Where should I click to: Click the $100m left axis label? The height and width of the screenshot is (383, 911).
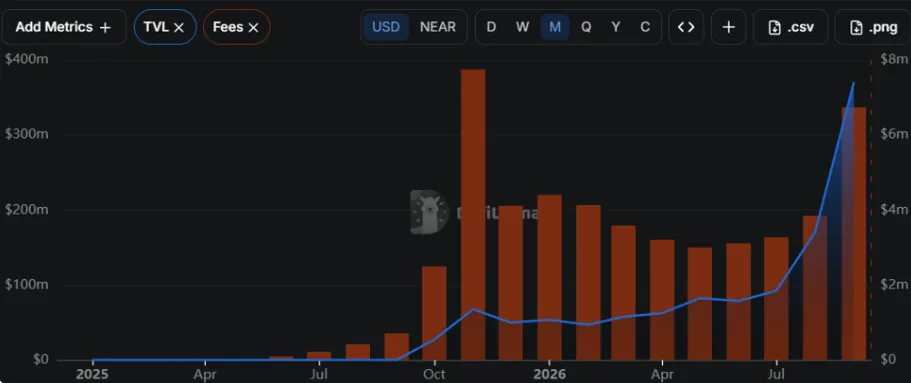(26, 285)
